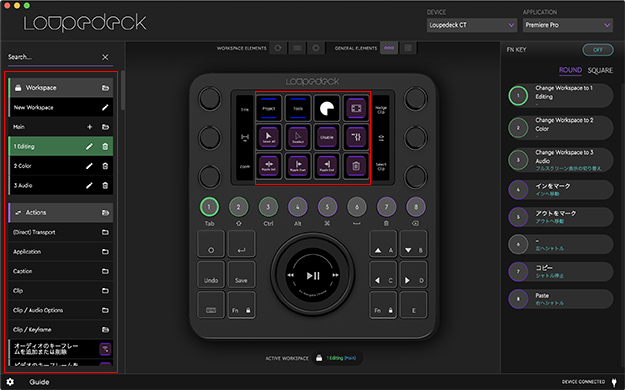
Task: Select Change Workspace to 1 Editing entry
Action: [x=561, y=95]
